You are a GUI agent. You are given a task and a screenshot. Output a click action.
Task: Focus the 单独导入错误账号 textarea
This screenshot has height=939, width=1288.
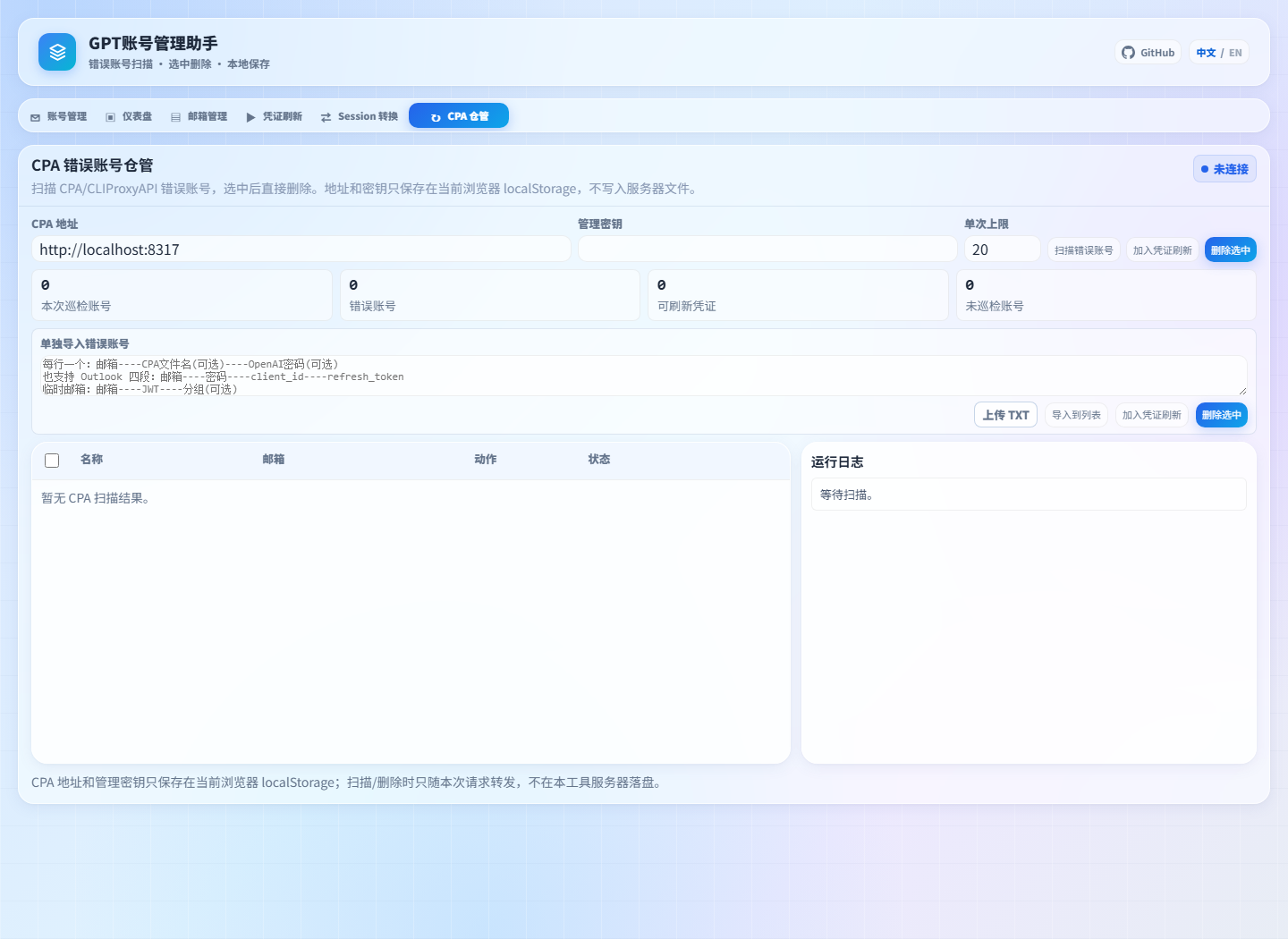(643, 376)
